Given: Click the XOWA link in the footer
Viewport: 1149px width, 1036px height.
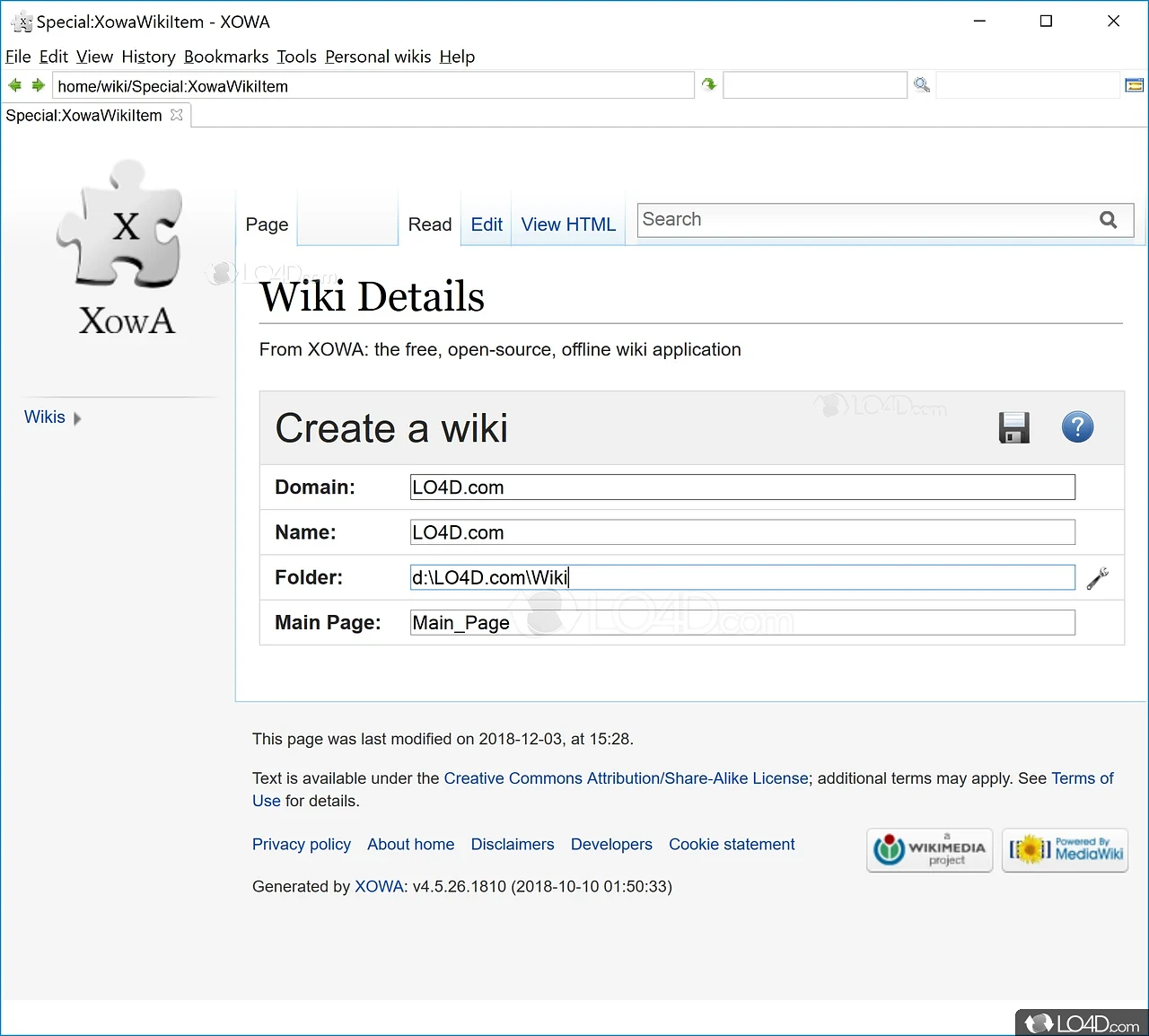Looking at the screenshot, I should point(380,886).
